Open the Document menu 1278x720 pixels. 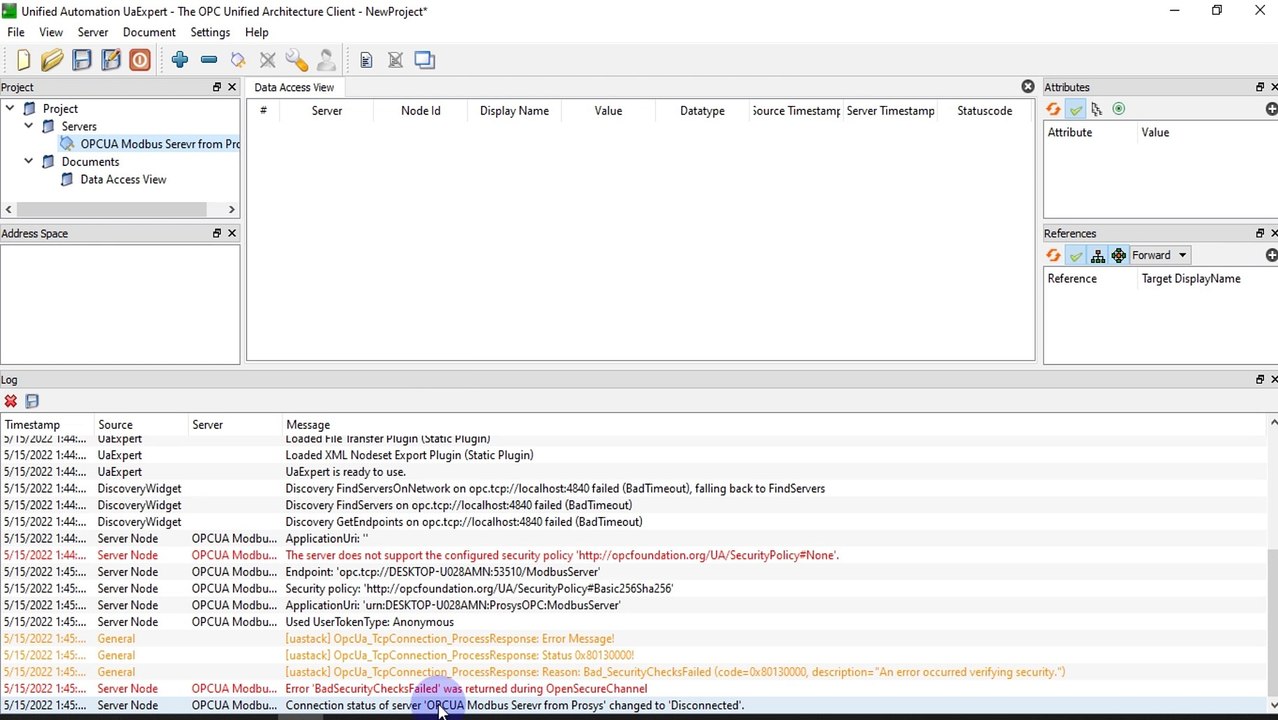149,32
